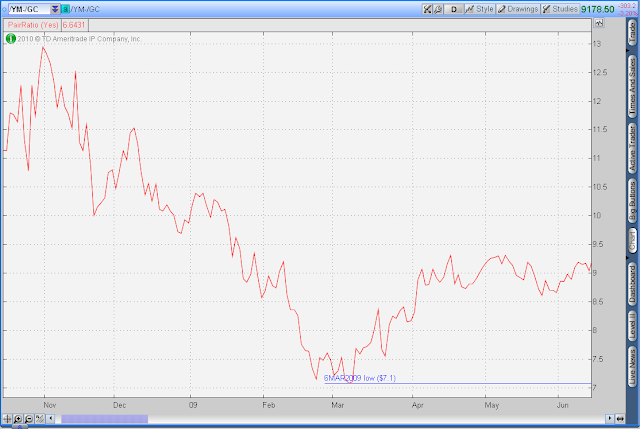This screenshot has height=429, width=640.
Task: Click the Mar label on time axis
Action: pos(338,405)
